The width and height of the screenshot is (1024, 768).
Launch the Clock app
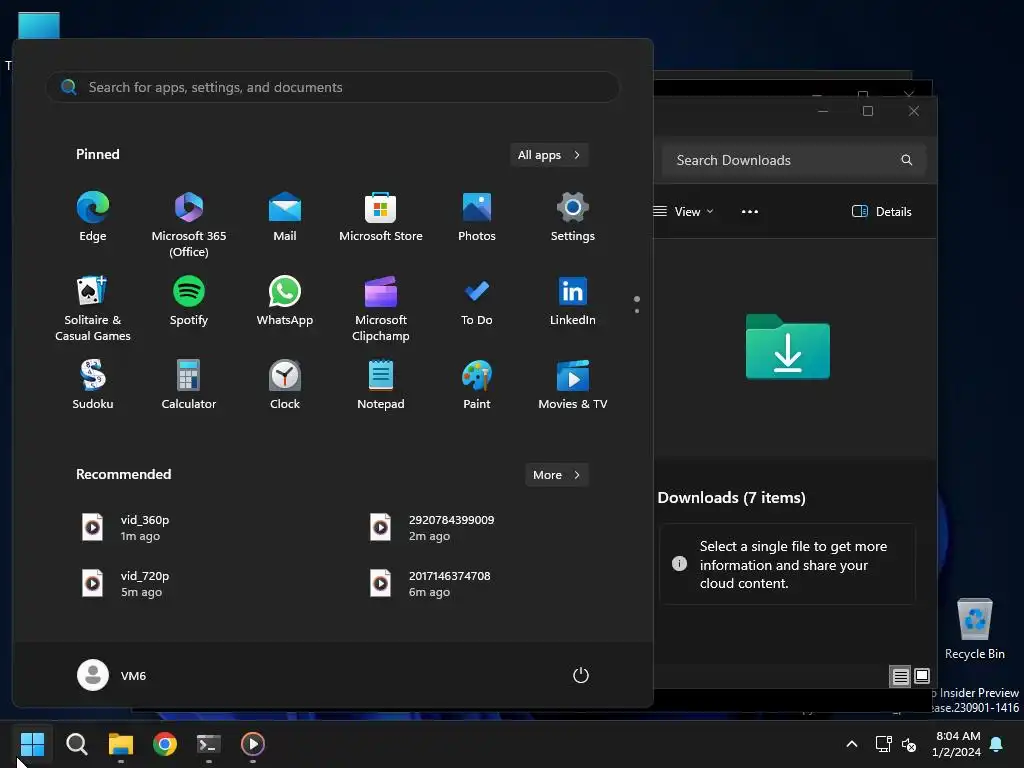pos(285,385)
